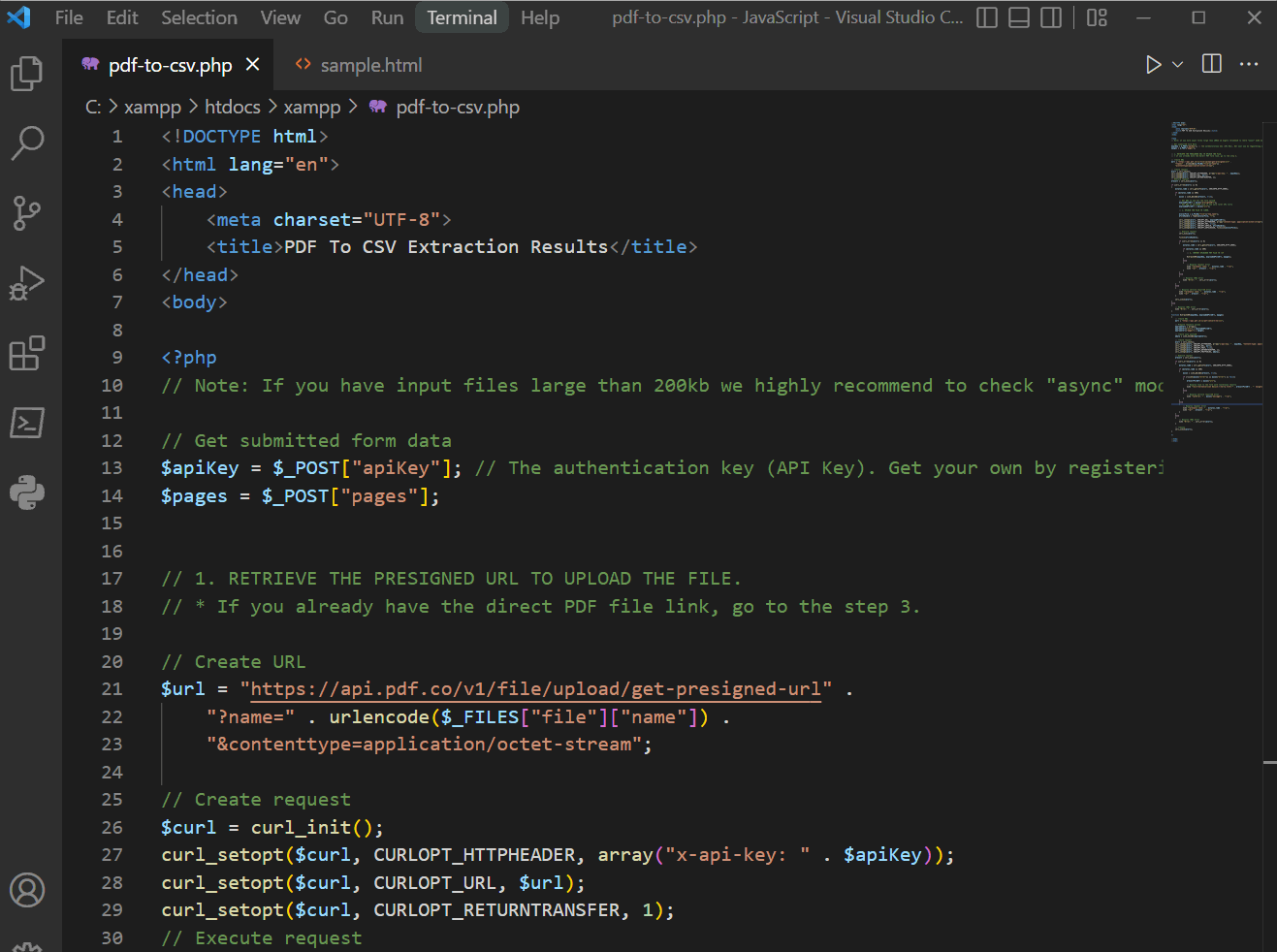1277x952 pixels.
Task: Open the Source Control view
Action: 27,212
